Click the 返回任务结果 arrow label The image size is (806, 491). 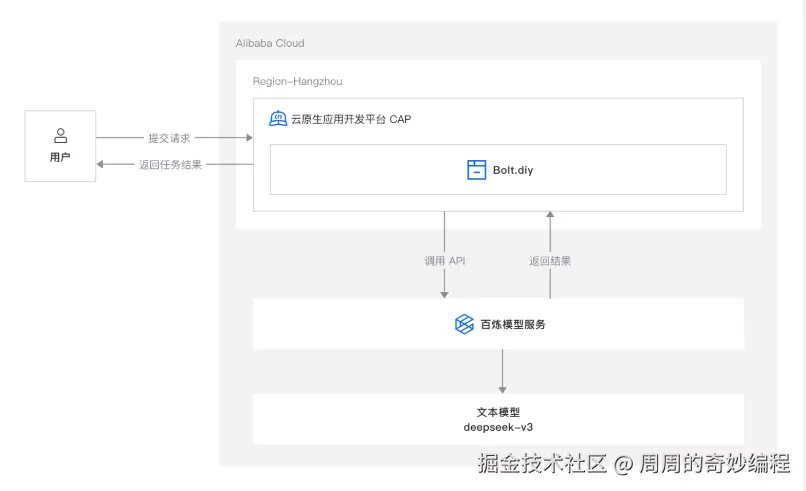(x=170, y=165)
